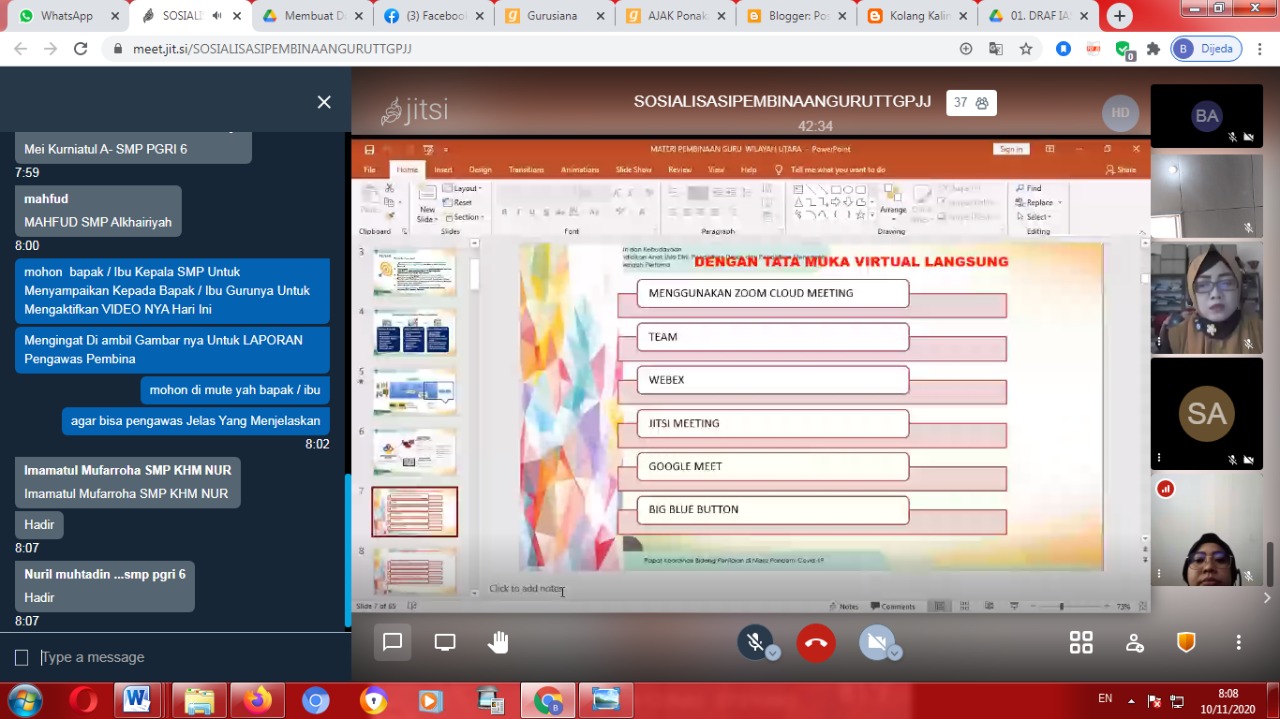Click the site lock icon in address bar
This screenshot has height=719, width=1280.
point(118,49)
